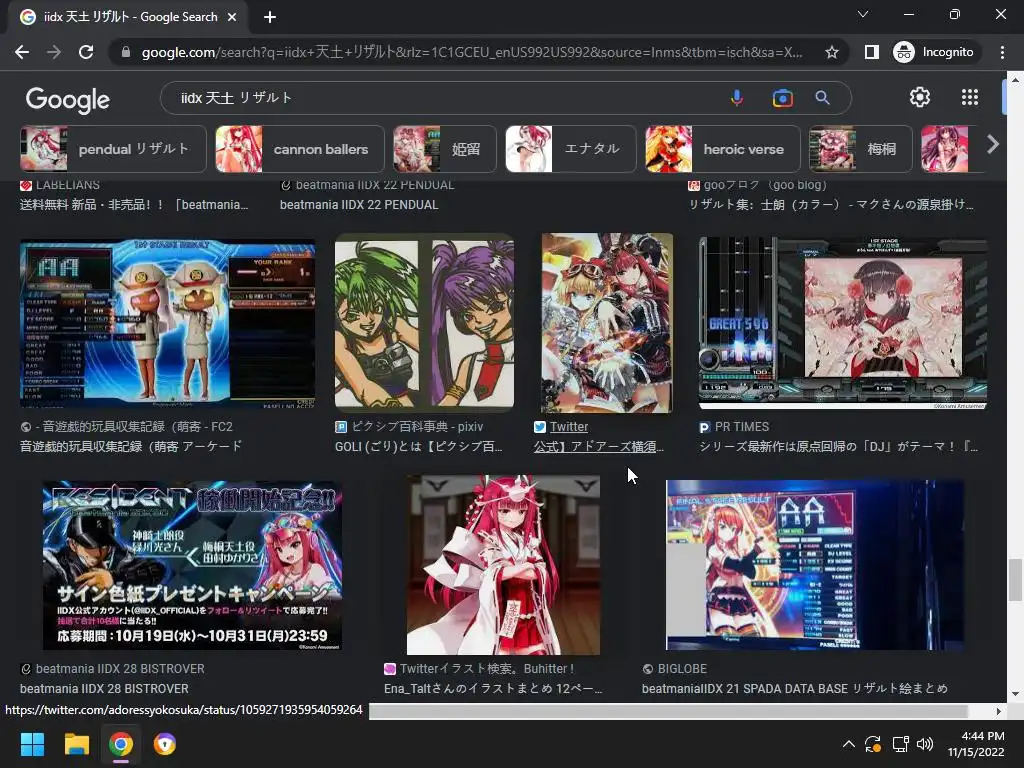Open the Ena_Taltさんのイラストまとめ caption
This screenshot has width=1024, height=768.
click(x=493, y=689)
